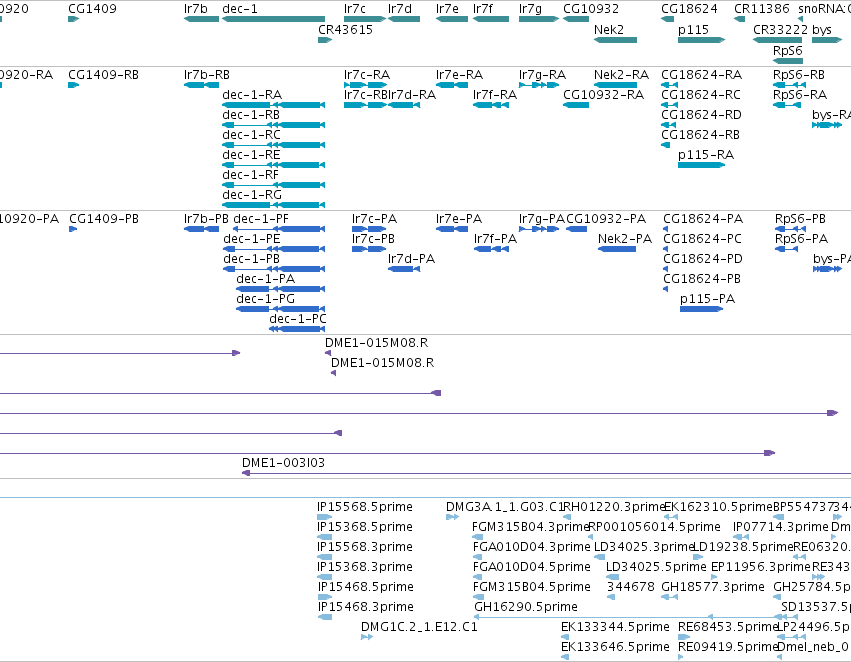Select the CR11386 gene label

761,9
